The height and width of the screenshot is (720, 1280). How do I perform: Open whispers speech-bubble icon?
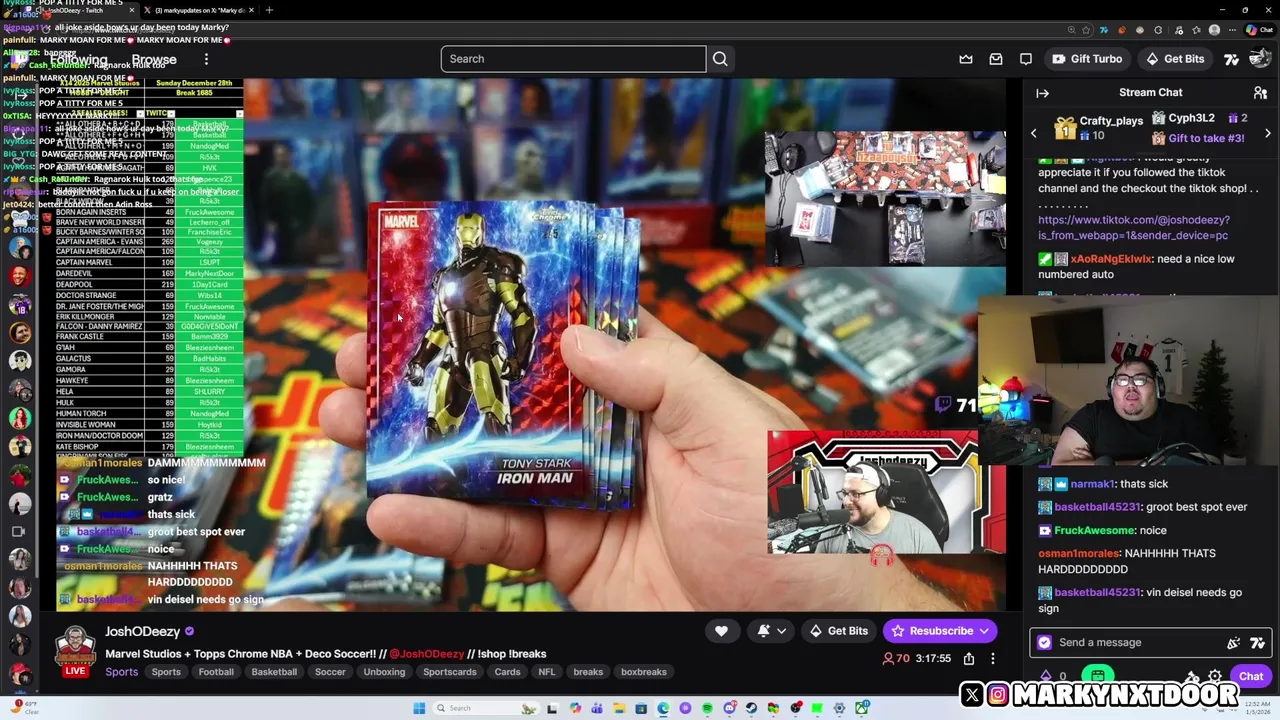coord(1026,59)
